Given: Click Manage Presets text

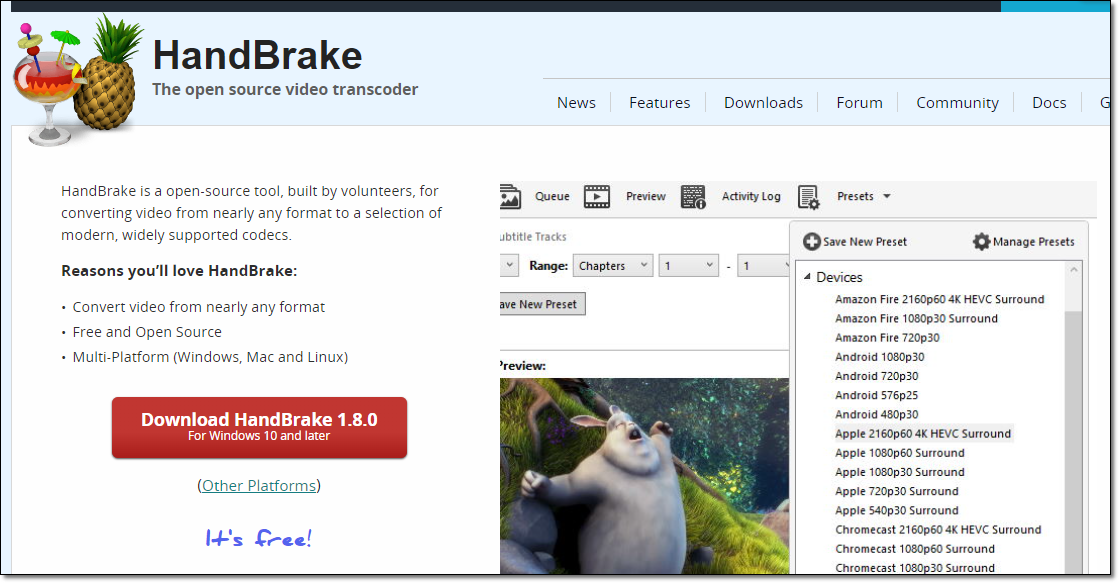Looking at the screenshot, I should coord(1033,242).
